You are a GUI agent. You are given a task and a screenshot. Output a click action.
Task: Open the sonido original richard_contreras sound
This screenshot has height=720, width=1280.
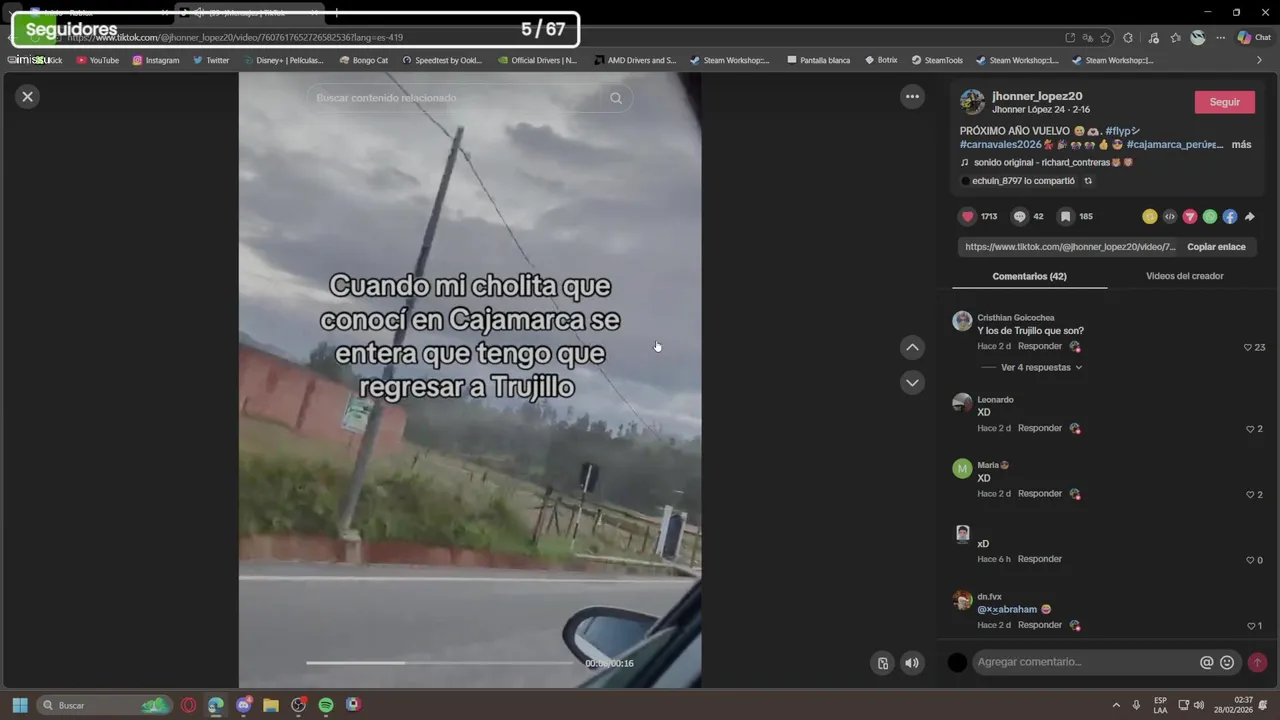point(1046,162)
